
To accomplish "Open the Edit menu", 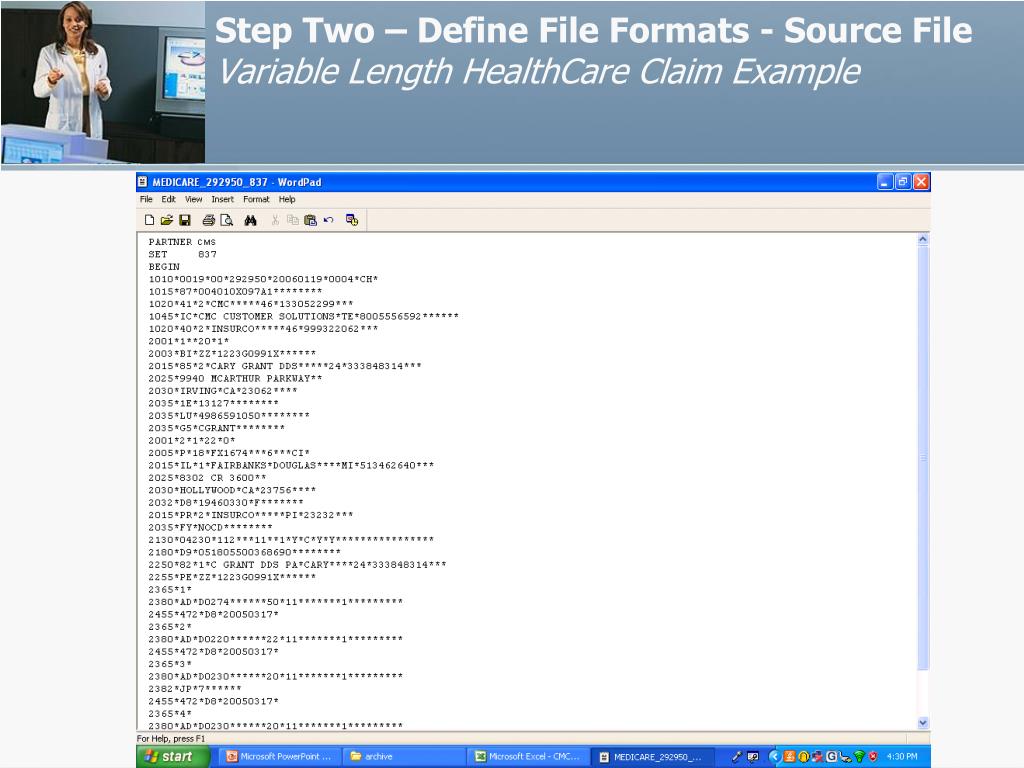I will (168, 199).
